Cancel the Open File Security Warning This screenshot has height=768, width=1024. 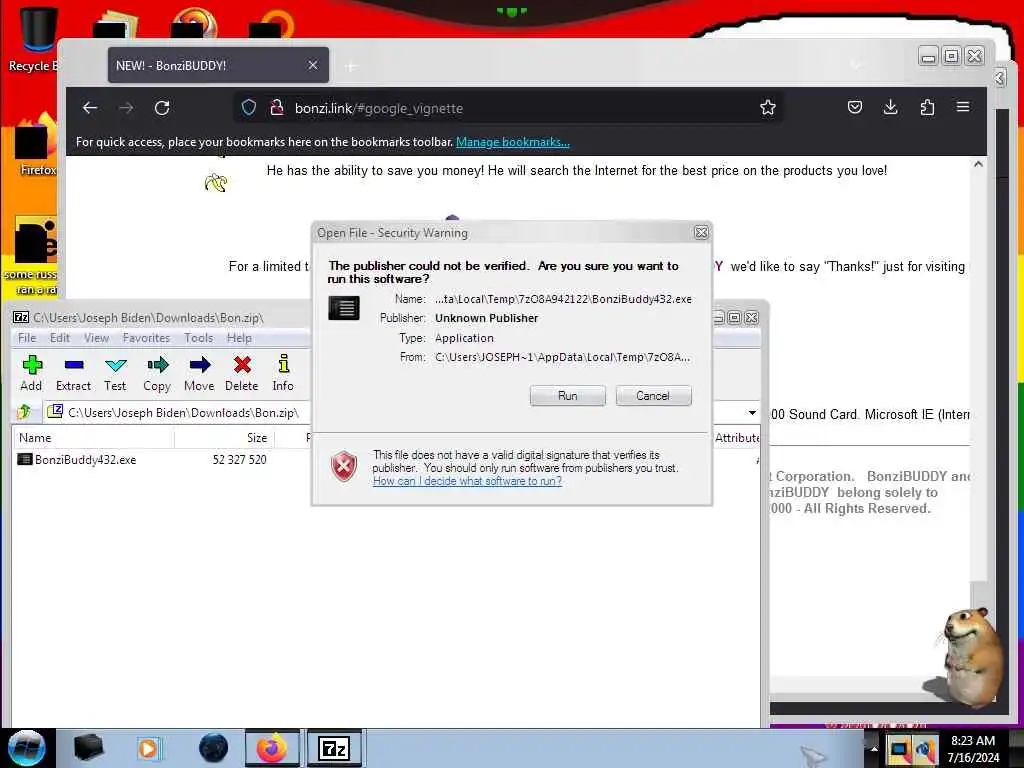[x=653, y=396]
